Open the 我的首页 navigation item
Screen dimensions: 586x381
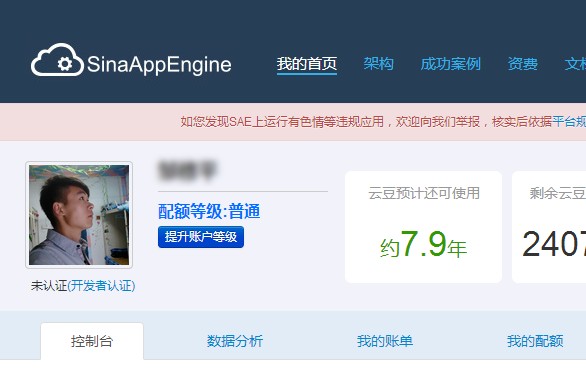307,64
